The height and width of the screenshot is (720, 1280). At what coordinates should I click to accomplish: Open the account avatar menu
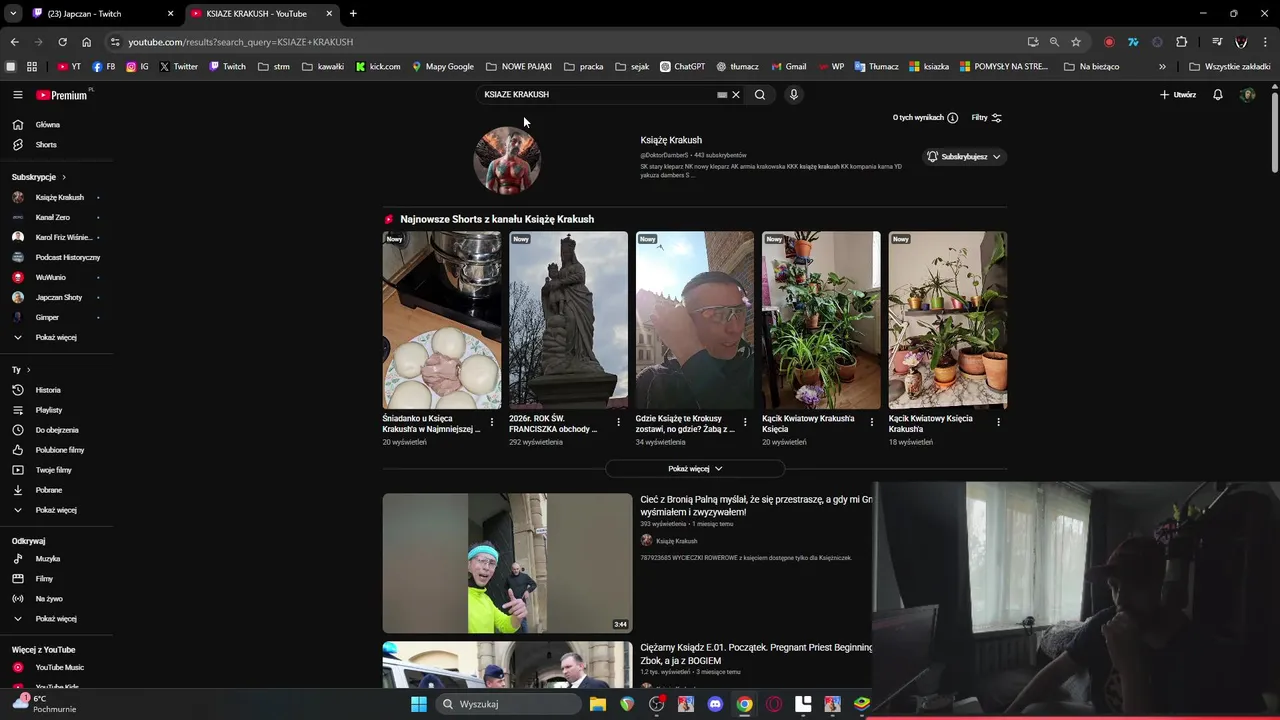1247,95
